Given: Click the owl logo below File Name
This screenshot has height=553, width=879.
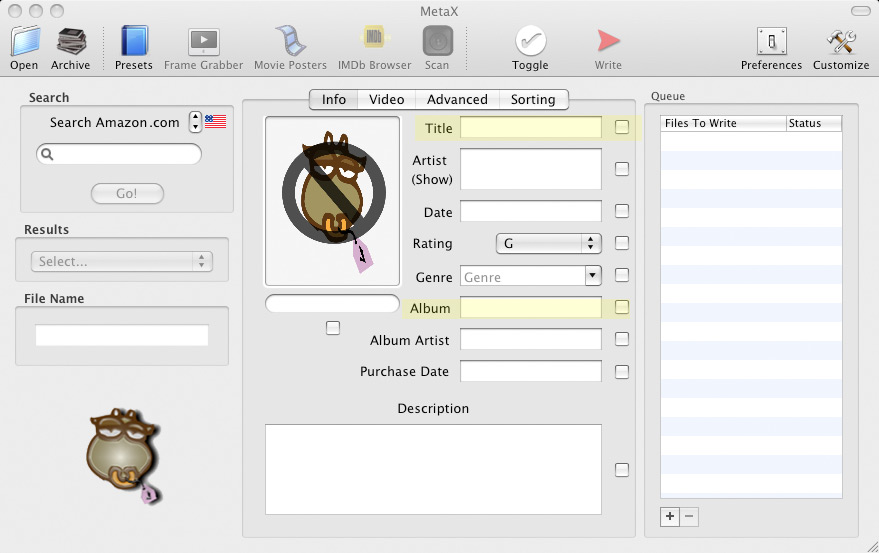Looking at the screenshot, I should (123, 455).
